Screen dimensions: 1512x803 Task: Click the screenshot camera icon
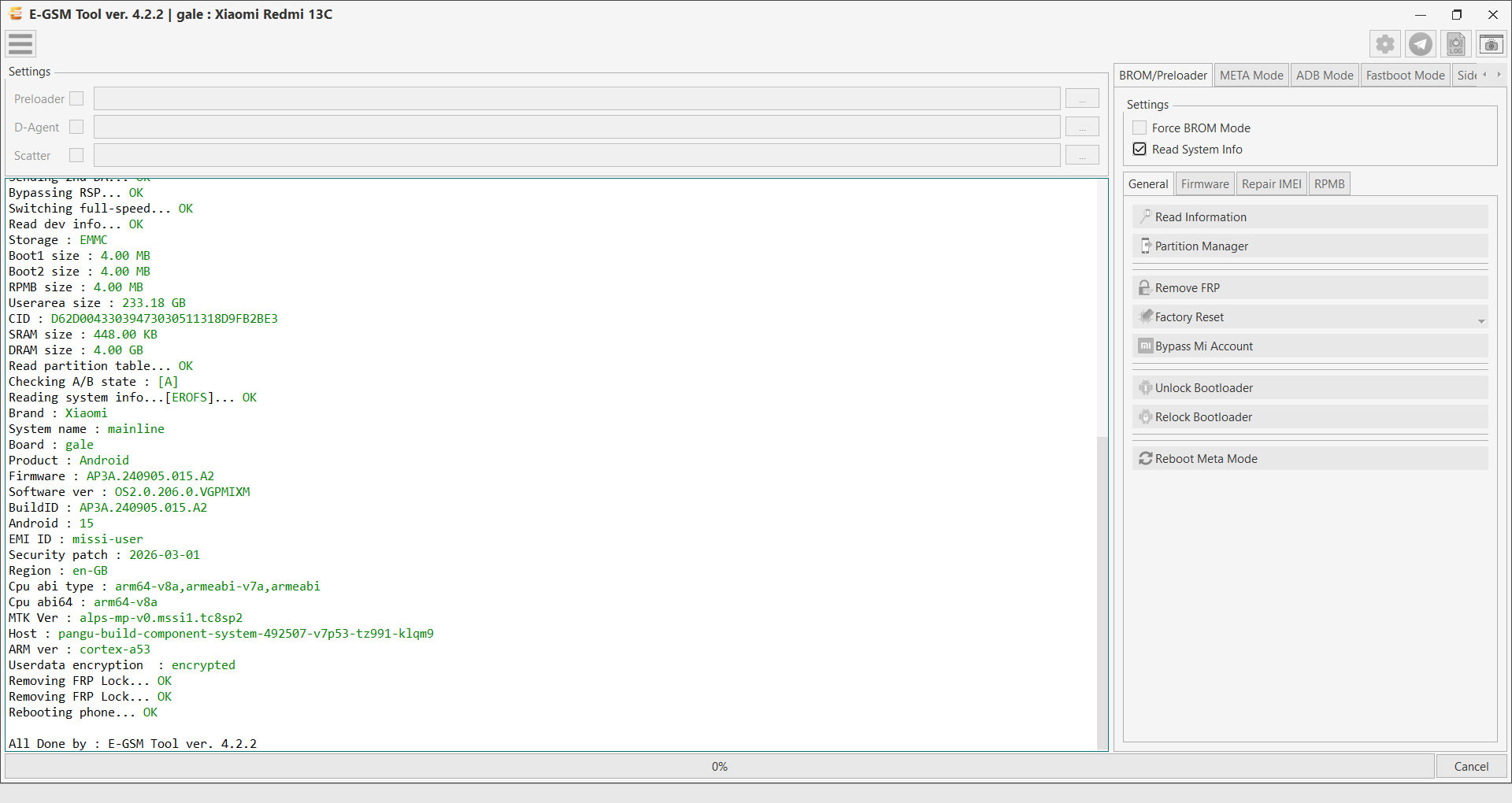tap(1492, 44)
